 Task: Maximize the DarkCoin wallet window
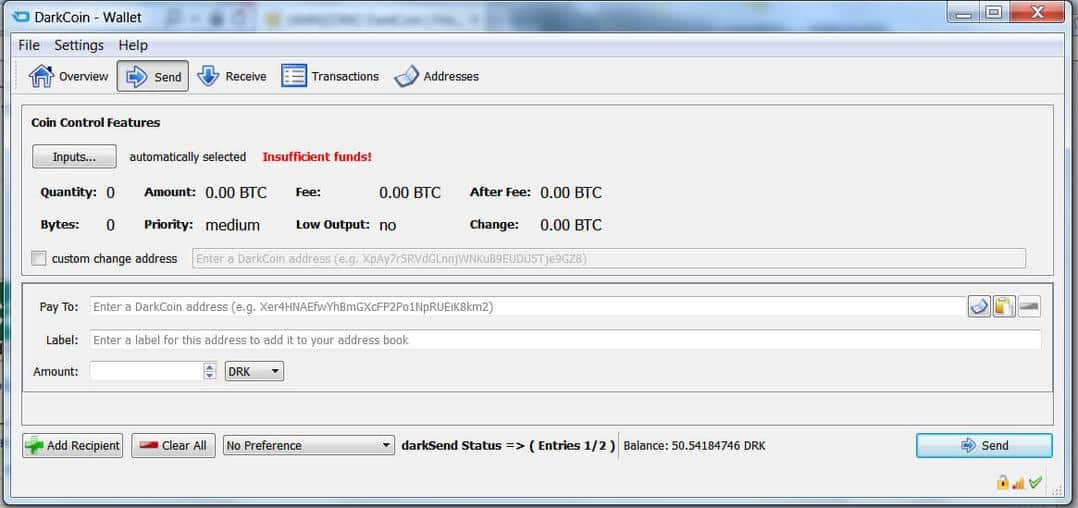click(x=993, y=12)
